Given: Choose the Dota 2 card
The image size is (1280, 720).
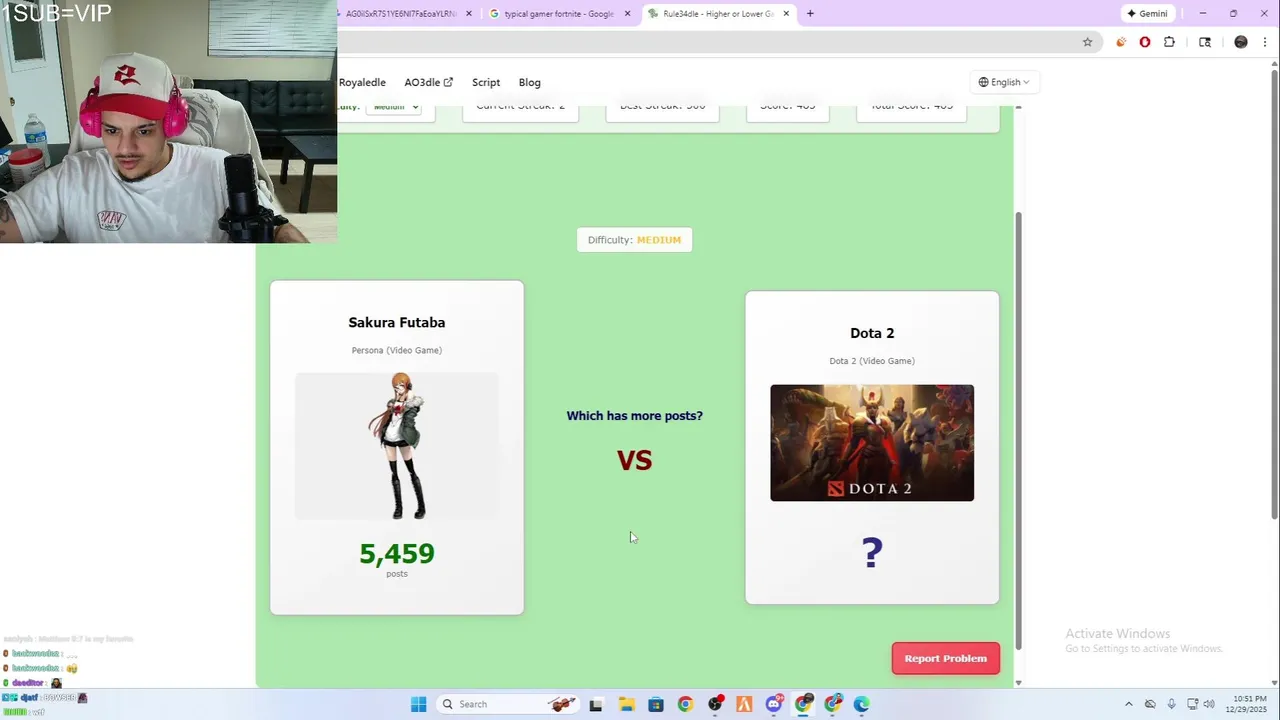Looking at the screenshot, I should click(x=872, y=448).
